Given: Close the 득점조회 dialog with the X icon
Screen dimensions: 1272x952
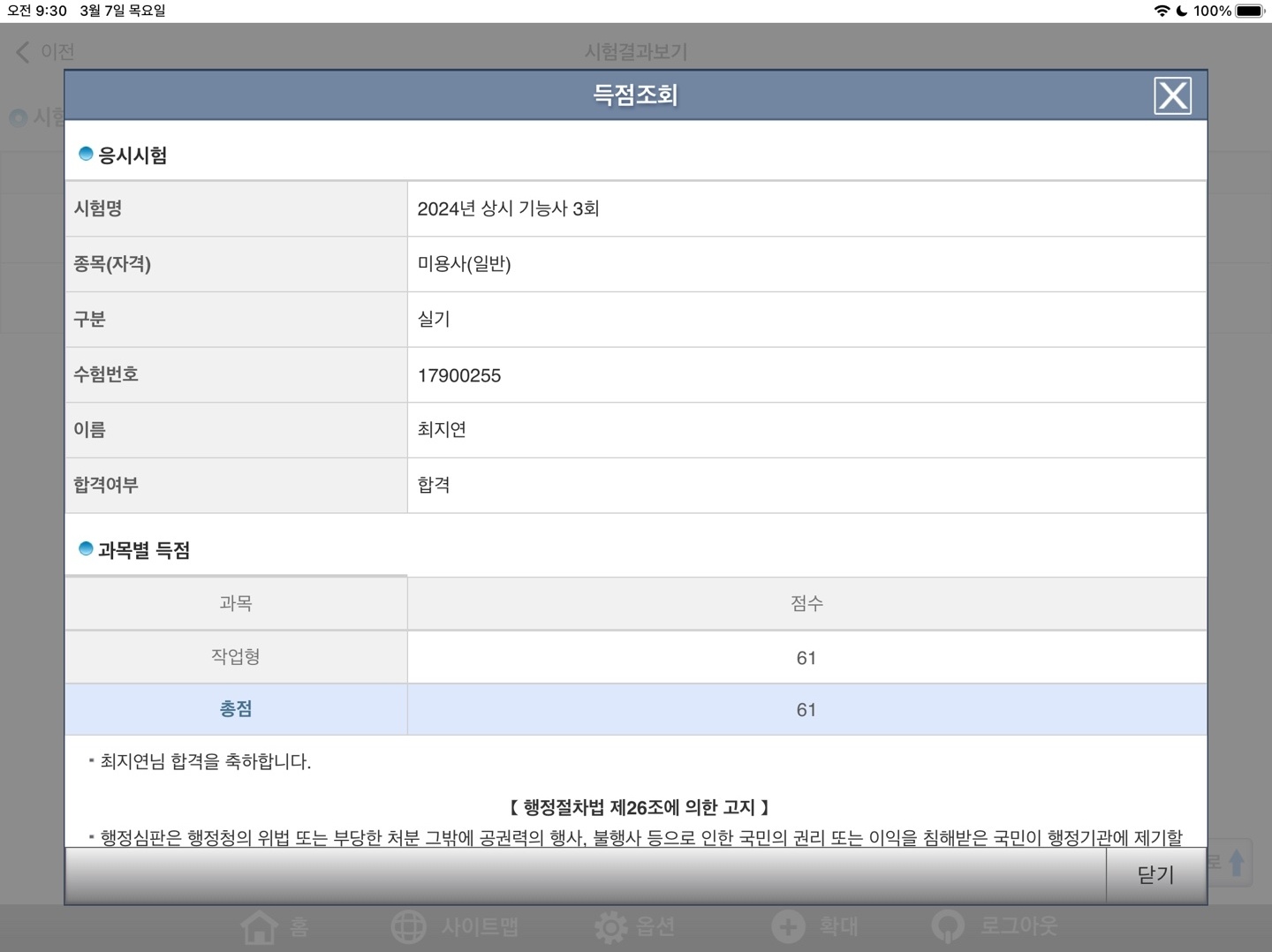Looking at the screenshot, I should coord(1172,95).
